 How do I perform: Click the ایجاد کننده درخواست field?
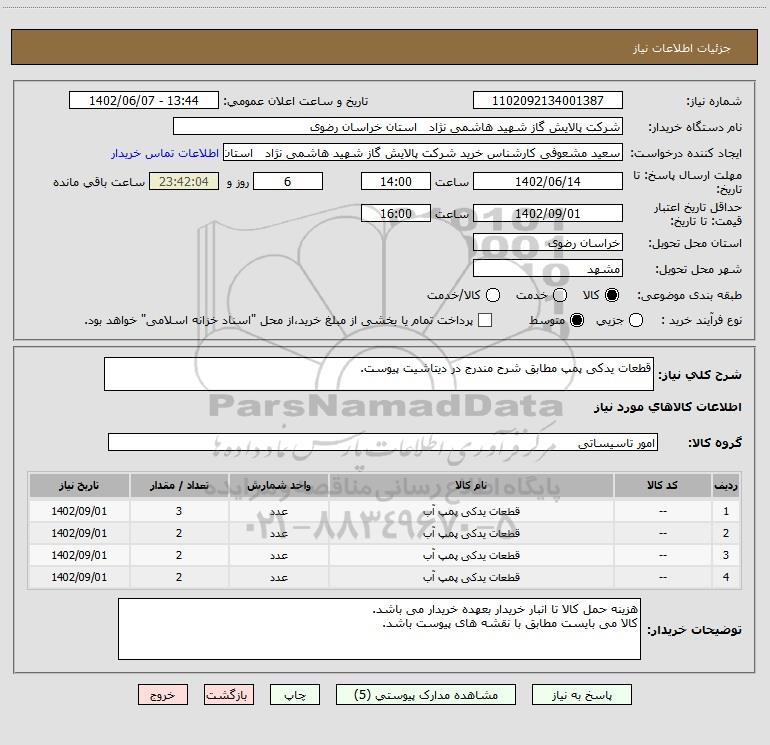point(423,153)
